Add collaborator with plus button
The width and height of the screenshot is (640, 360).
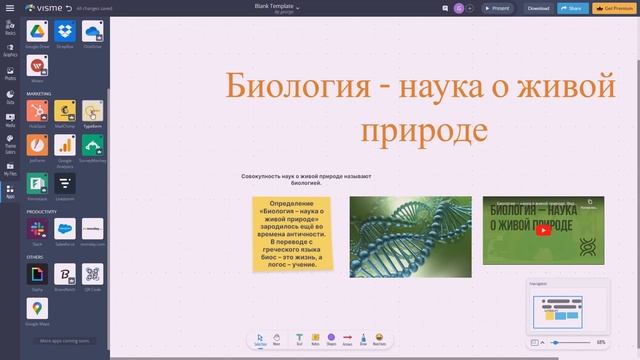coord(470,8)
